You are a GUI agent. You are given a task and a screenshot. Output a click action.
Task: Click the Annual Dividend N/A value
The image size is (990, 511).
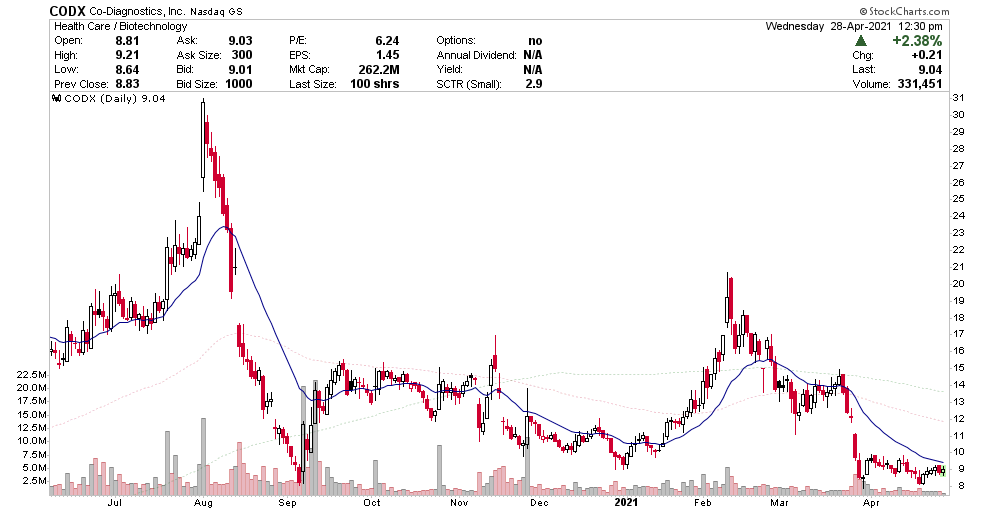532,55
